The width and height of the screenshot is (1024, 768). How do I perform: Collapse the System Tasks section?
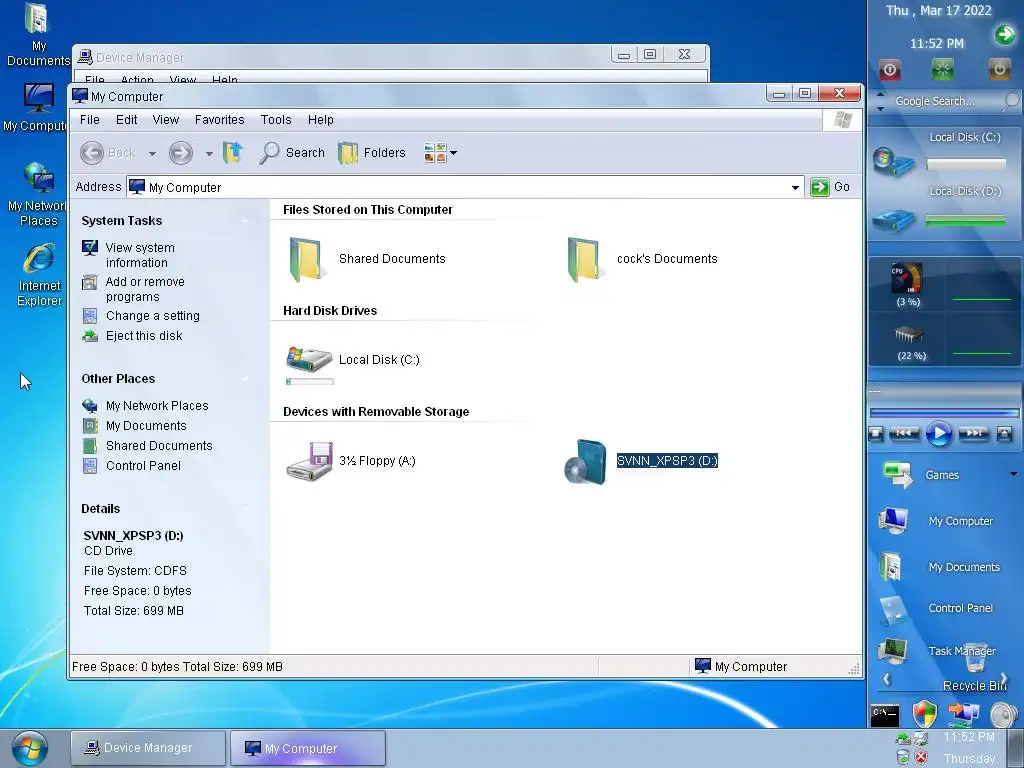pos(246,221)
